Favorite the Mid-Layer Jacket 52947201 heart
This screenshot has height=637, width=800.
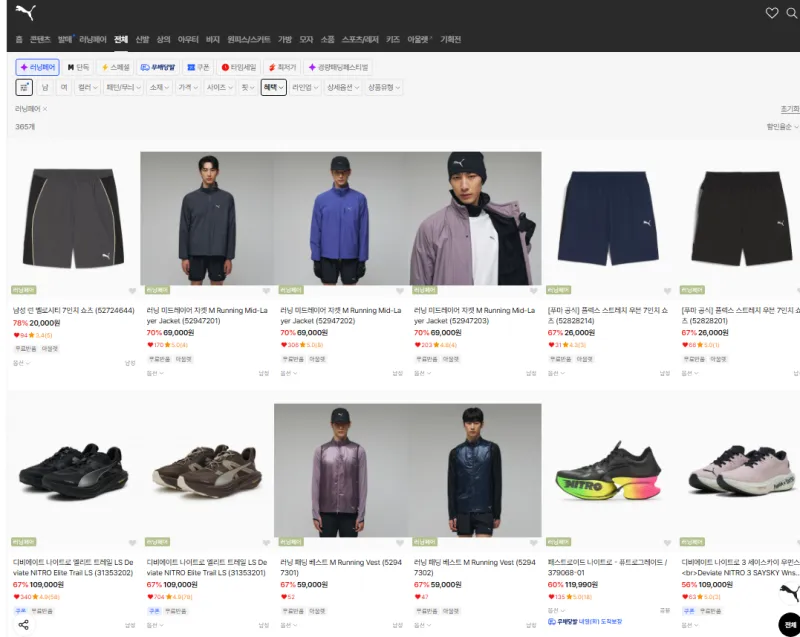click(x=266, y=291)
